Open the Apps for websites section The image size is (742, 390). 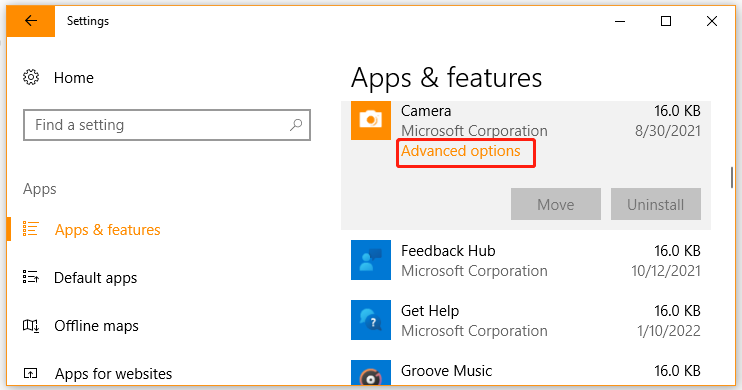coord(114,374)
